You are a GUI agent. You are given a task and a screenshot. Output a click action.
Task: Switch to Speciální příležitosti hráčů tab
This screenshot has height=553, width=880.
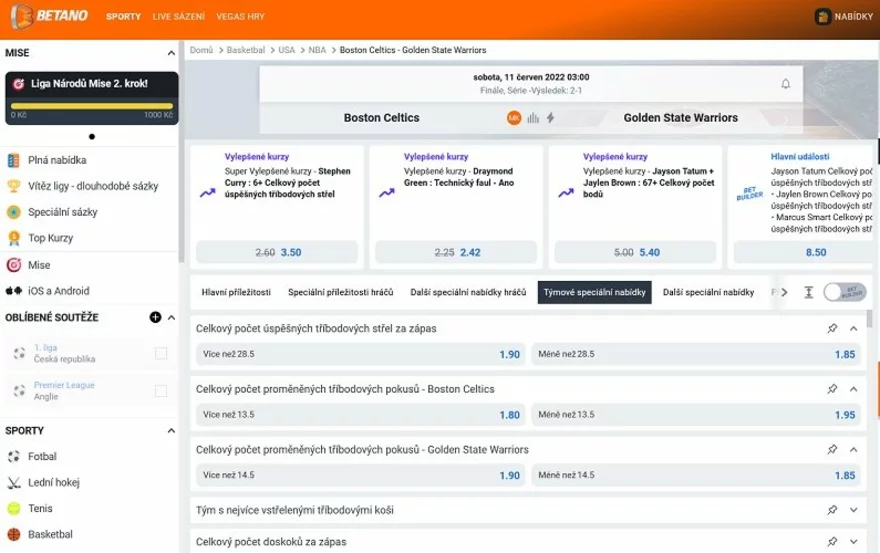(x=341, y=292)
